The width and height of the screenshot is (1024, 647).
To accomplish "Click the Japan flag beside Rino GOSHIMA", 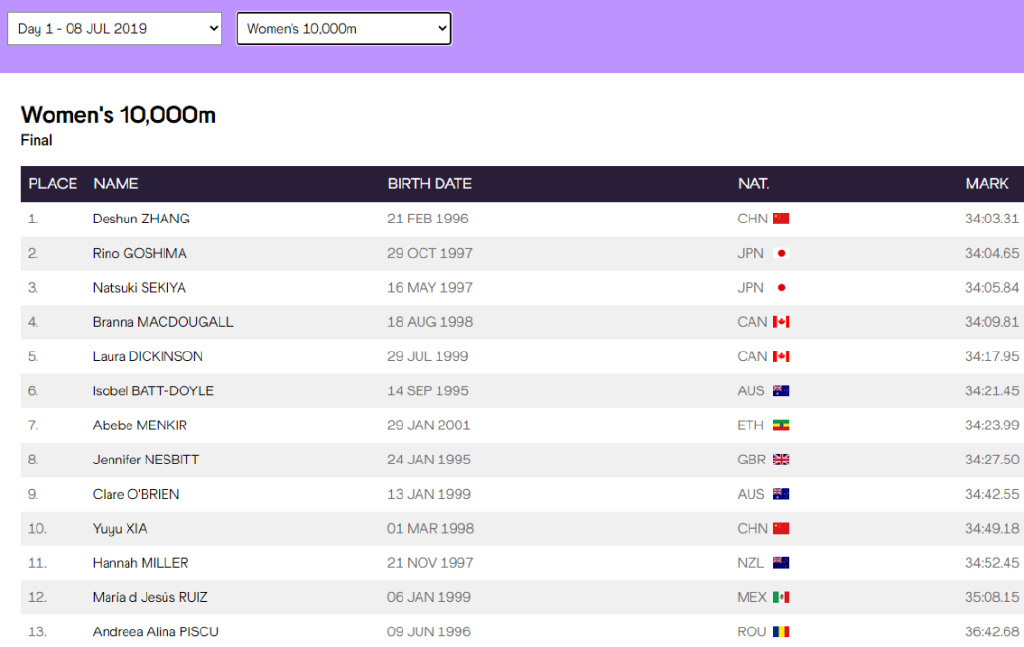I will tap(781, 254).
